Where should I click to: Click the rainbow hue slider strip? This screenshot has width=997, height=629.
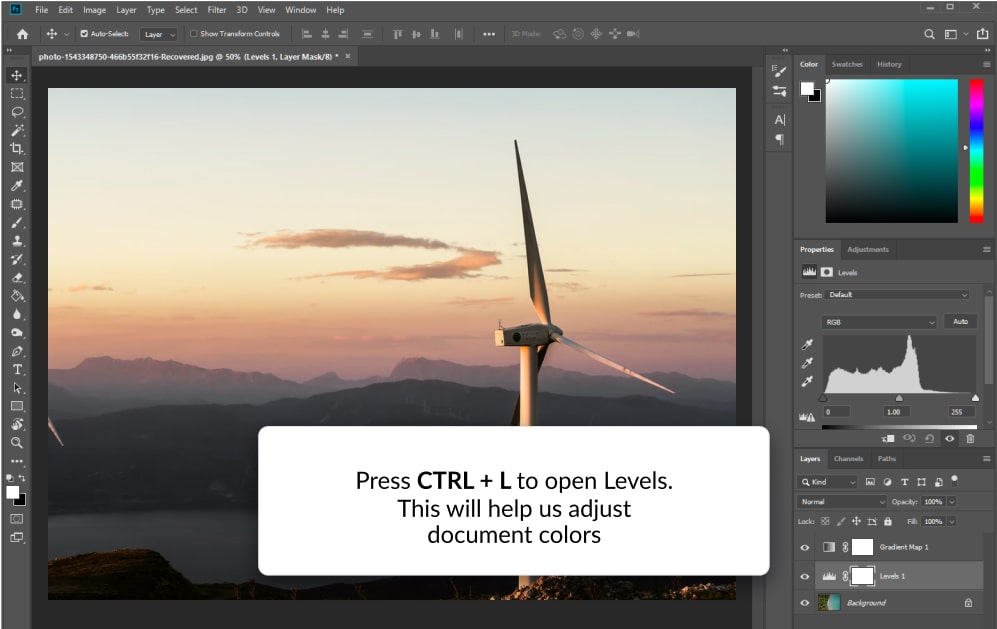click(x=976, y=150)
